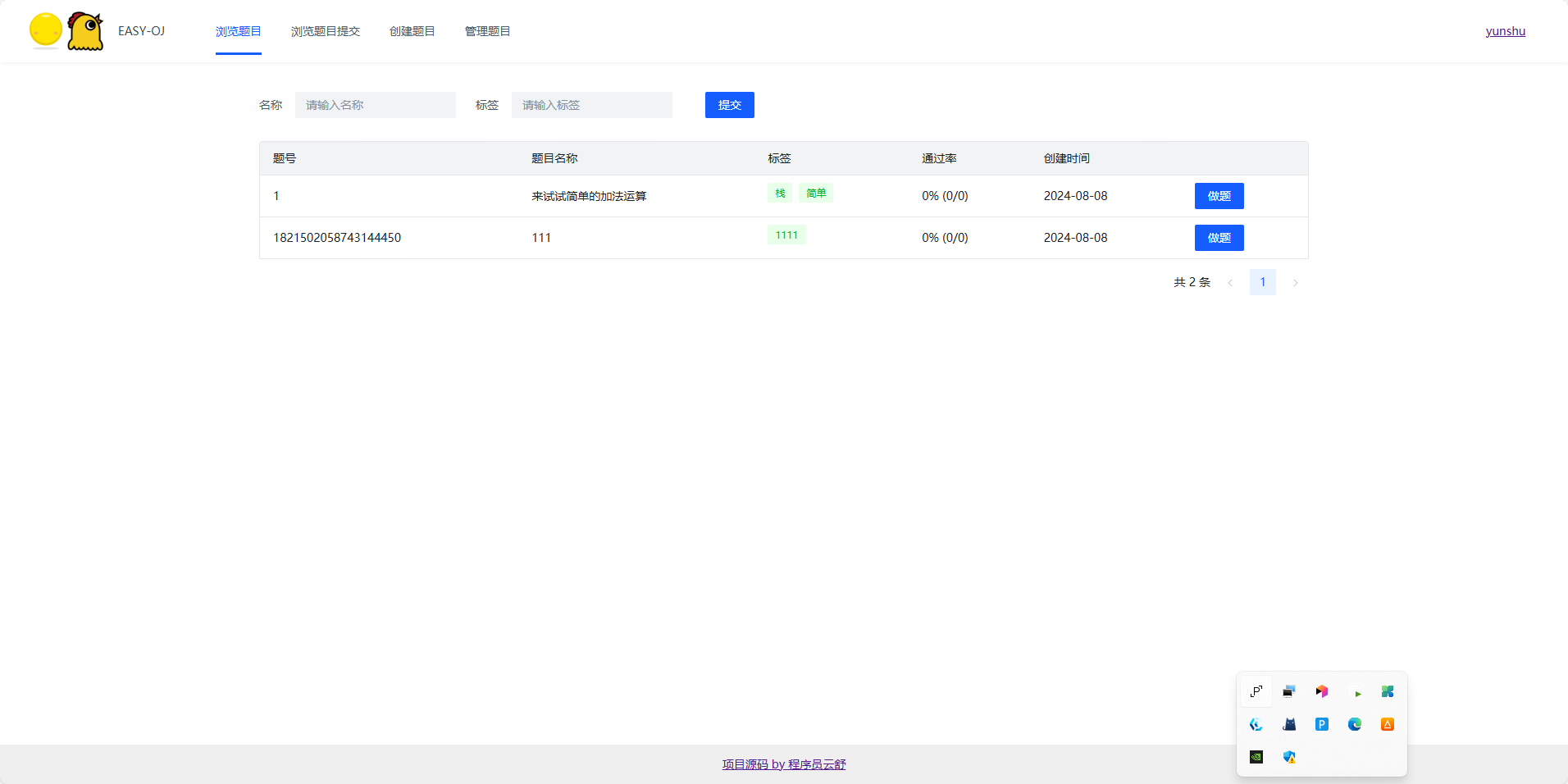The width and height of the screenshot is (1568, 784).
Task: Click the dual-monitor display tray icon
Action: [1288, 691]
